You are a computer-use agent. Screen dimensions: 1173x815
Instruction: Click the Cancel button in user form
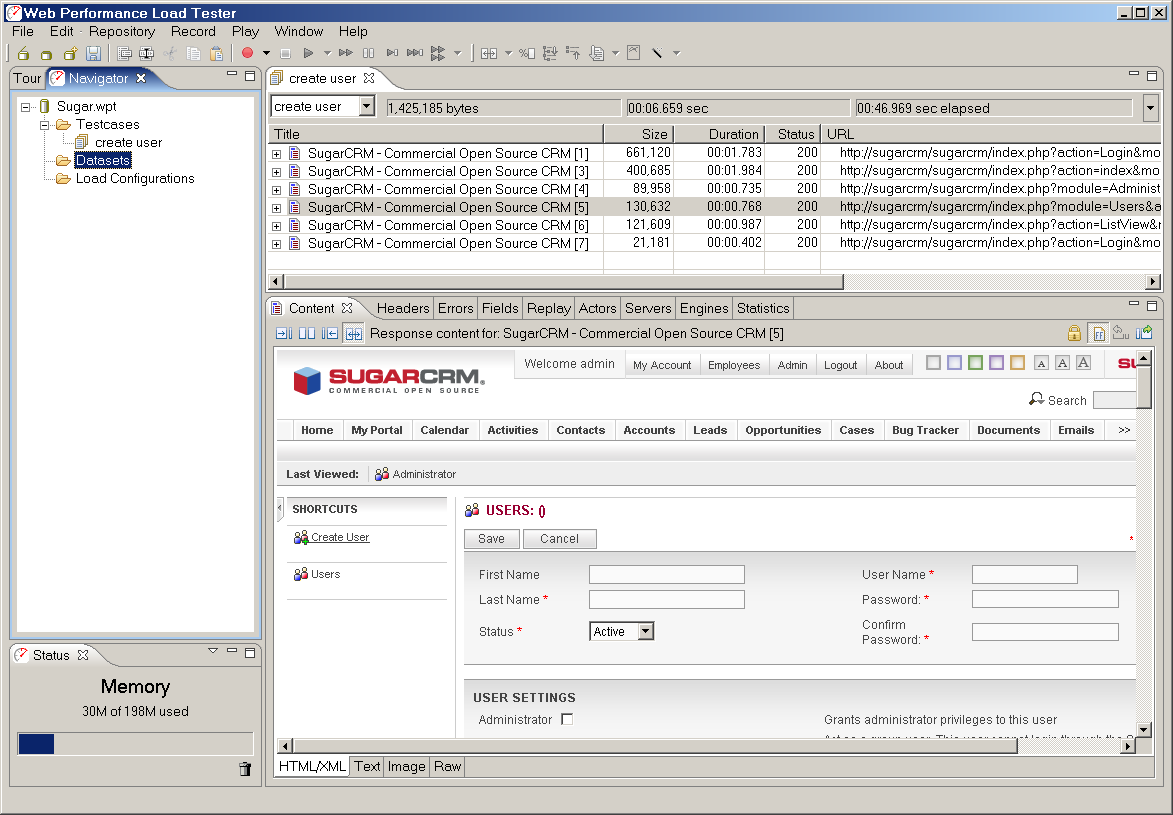point(560,539)
